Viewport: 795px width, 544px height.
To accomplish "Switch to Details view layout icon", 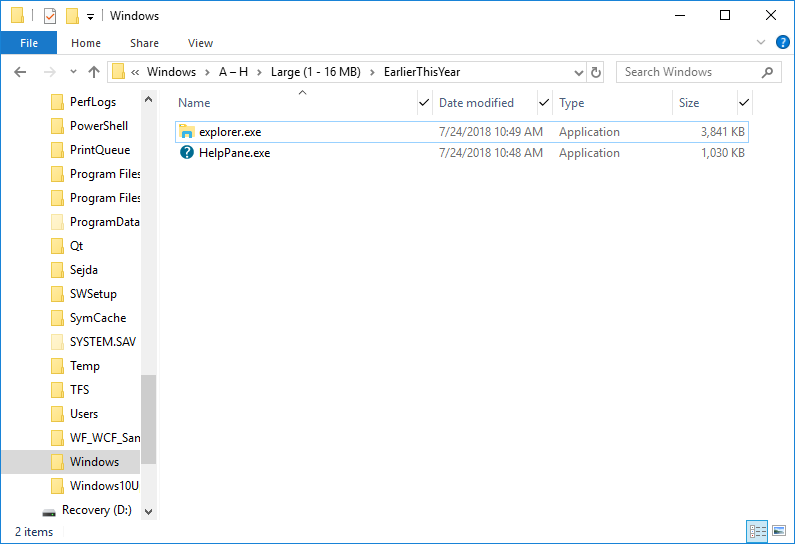I will (x=757, y=531).
